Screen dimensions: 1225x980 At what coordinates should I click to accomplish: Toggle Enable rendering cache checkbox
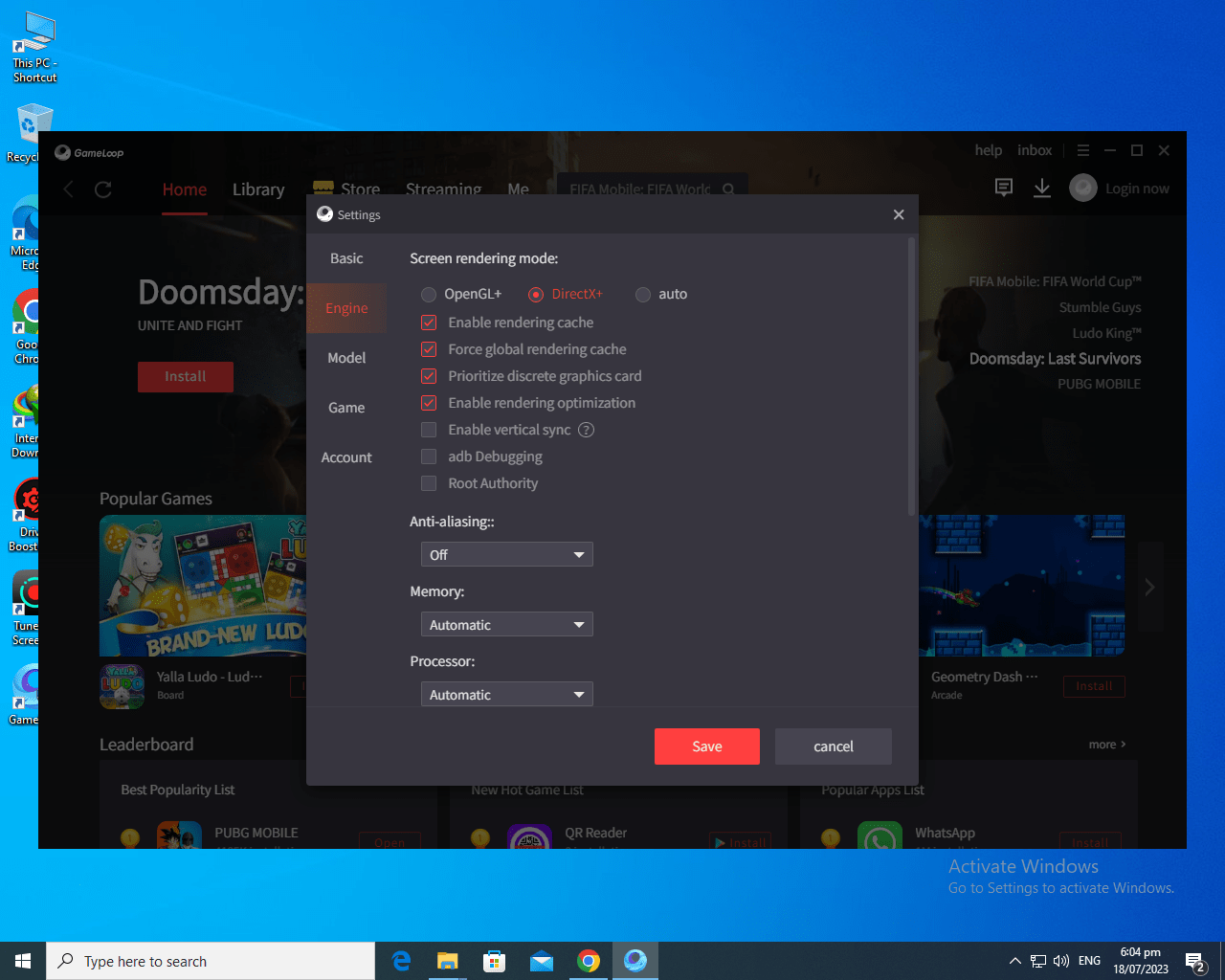click(429, 323)
